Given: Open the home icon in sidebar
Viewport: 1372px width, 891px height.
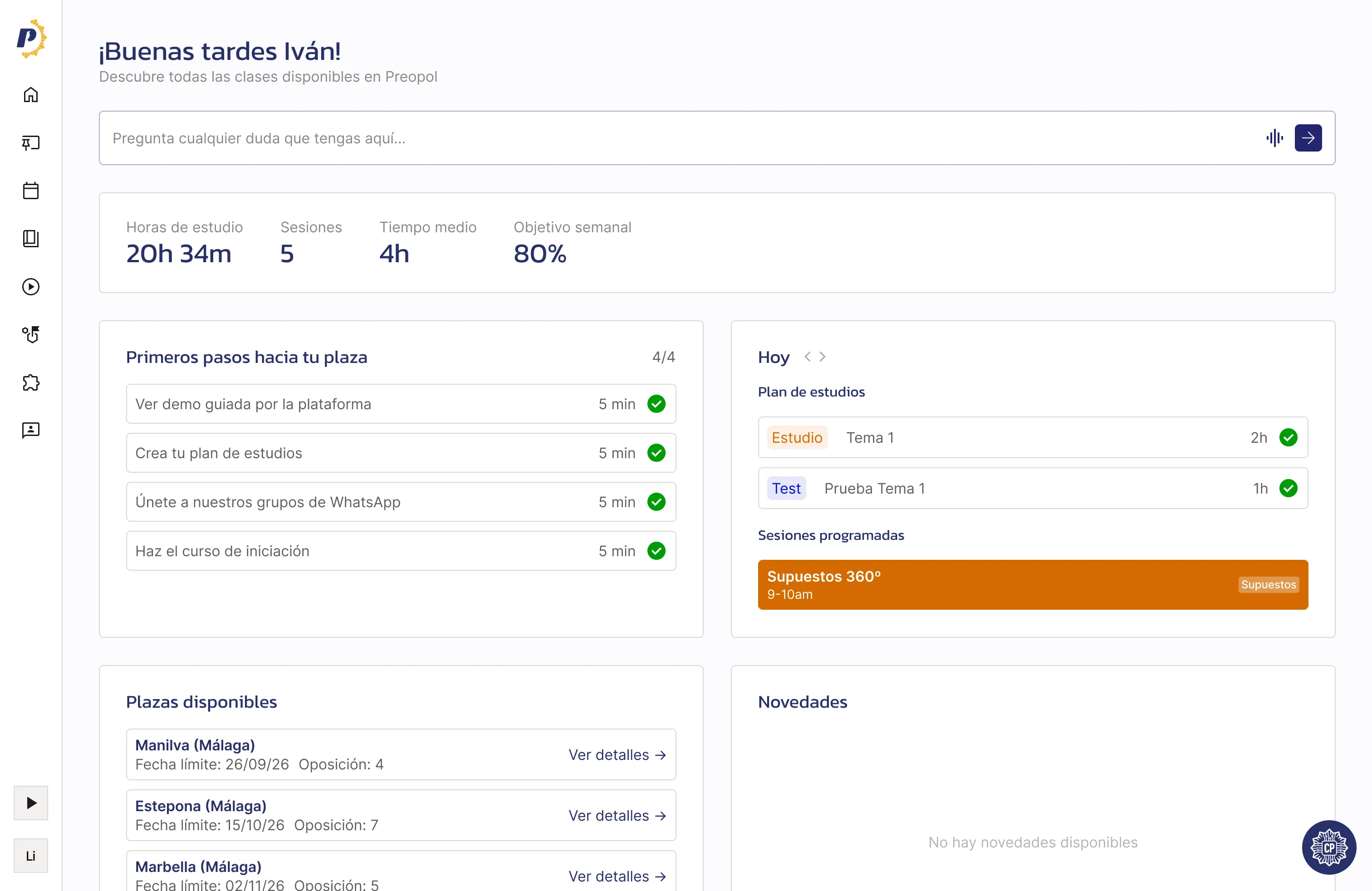Looking at the screenshot, I should 30,94.
